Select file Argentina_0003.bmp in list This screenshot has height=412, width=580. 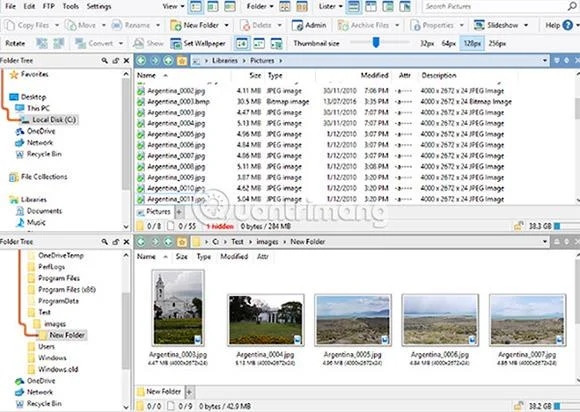click(178, 101)
